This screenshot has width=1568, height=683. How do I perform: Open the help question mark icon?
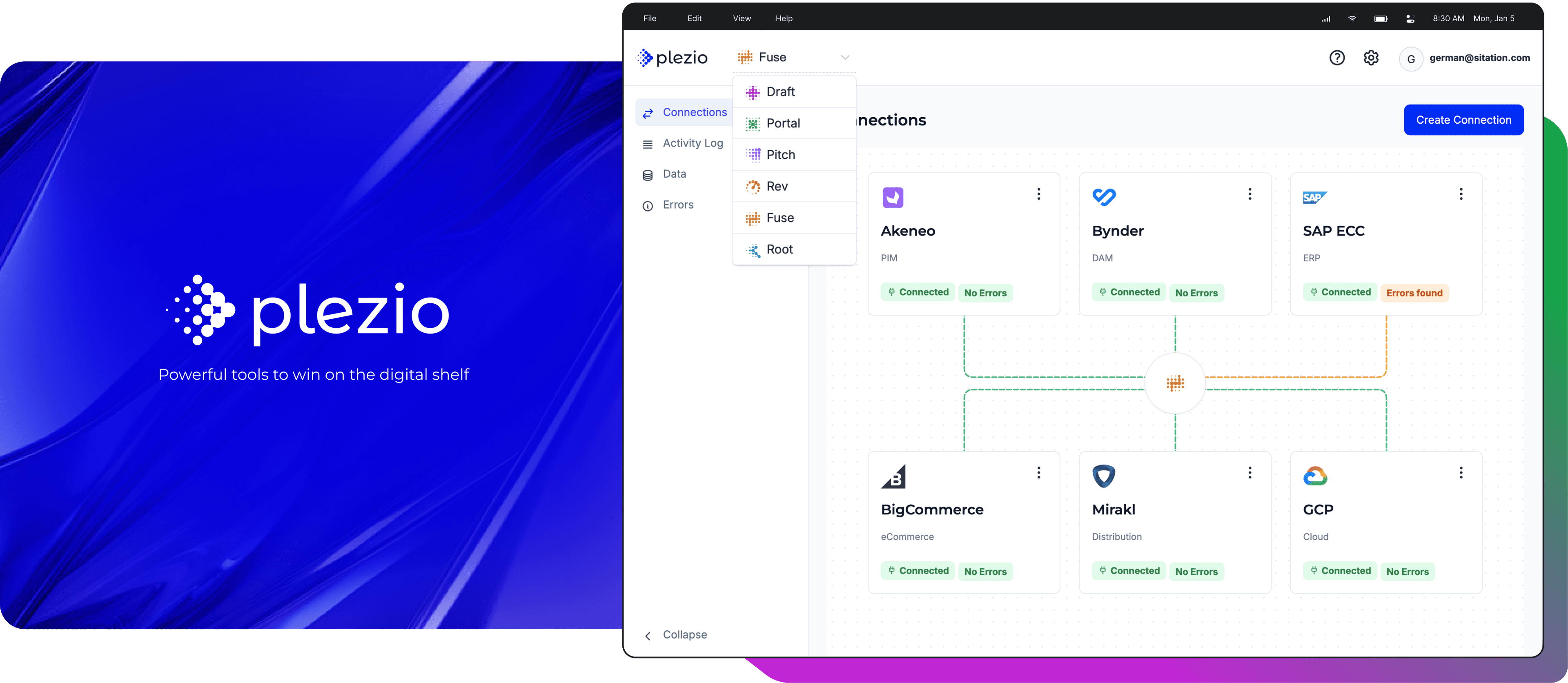click(x=1337, y=58)
